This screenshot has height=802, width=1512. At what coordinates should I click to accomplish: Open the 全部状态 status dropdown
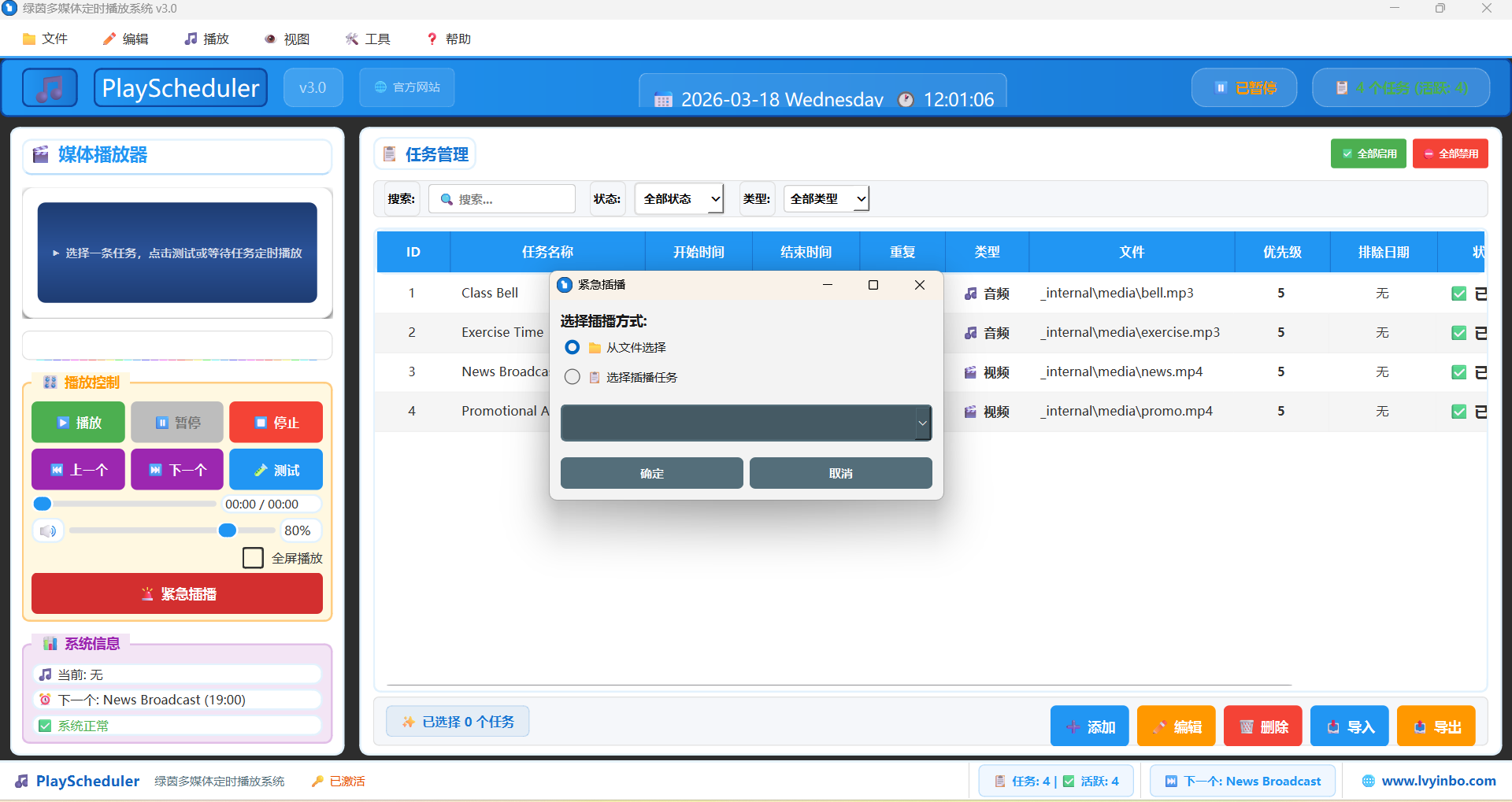[x=678, y=198]
